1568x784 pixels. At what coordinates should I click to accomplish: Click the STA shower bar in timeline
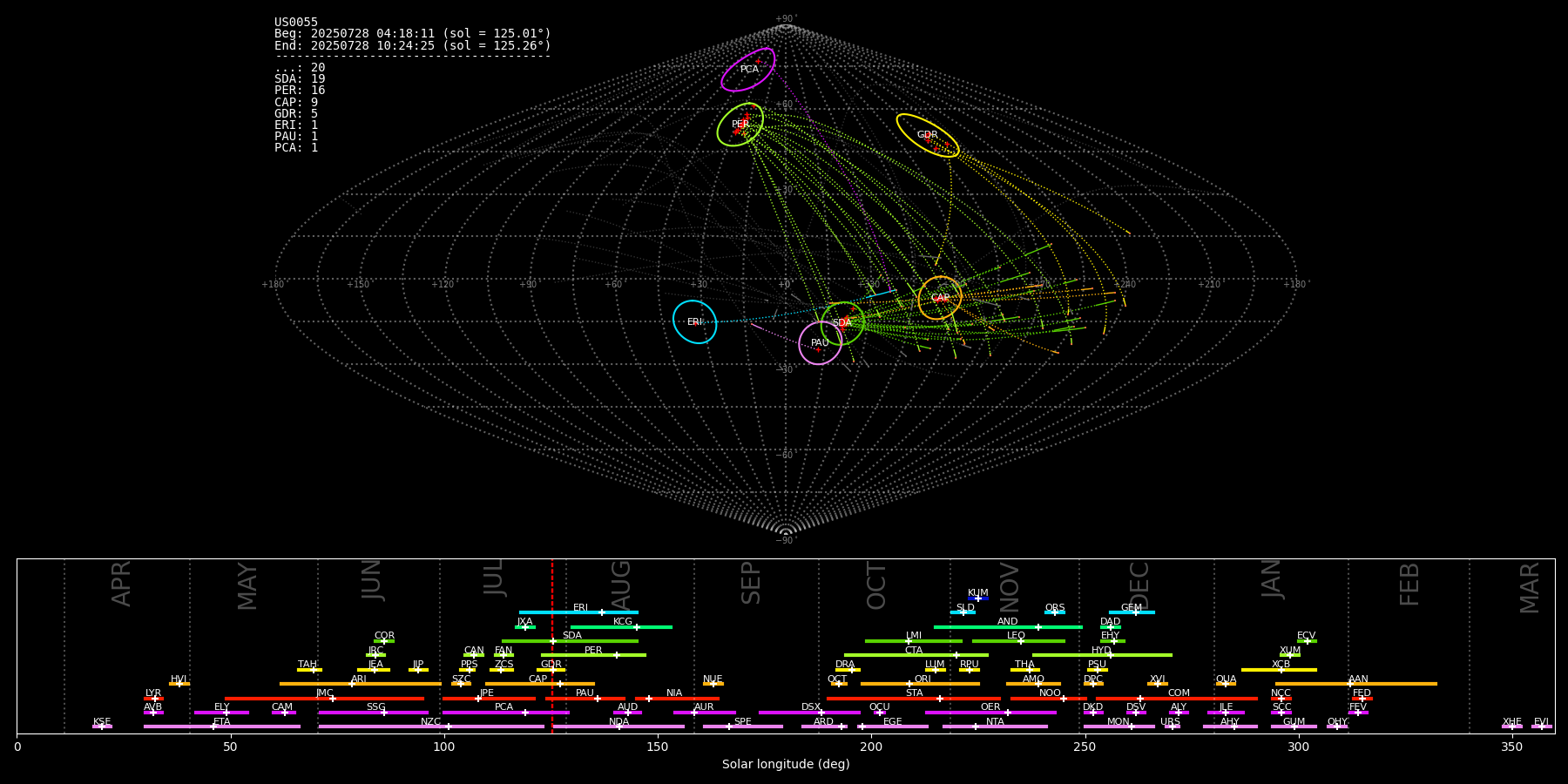(x=914, y=699)
